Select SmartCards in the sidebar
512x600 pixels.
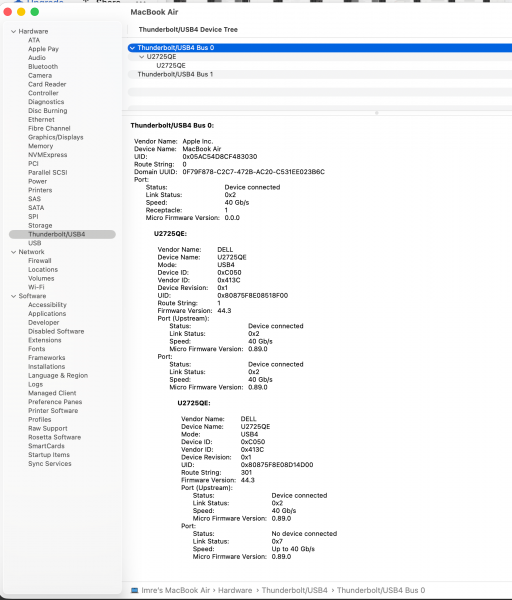(46, 446)
